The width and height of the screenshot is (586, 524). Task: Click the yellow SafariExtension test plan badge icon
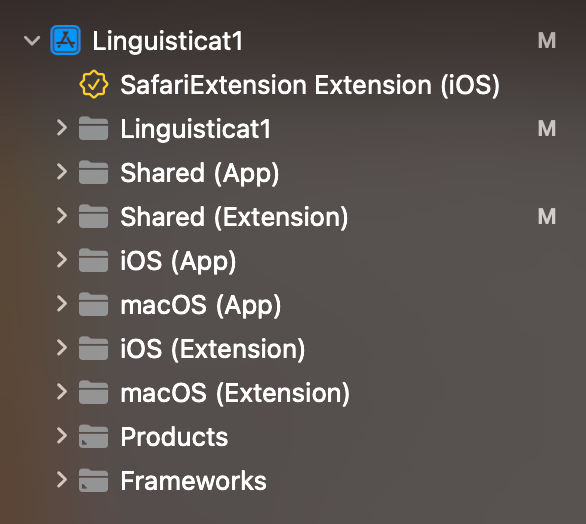coord(94,84)
